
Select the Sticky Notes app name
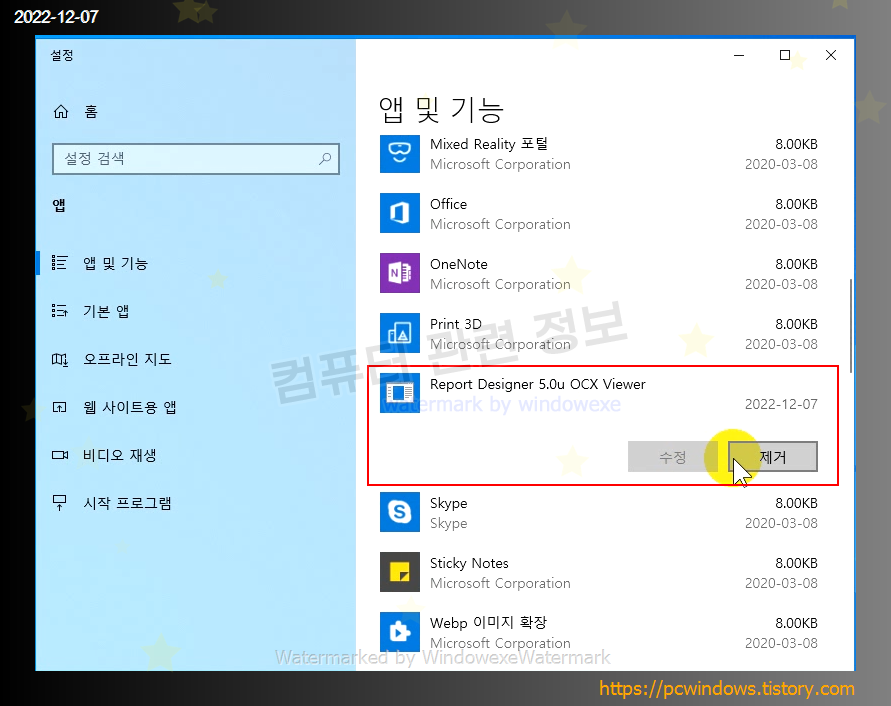[469, 563]
